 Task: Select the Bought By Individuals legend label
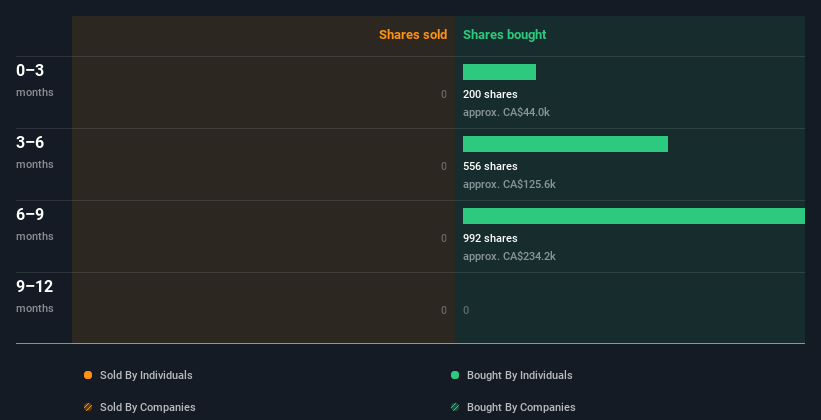pyautogui.click(x=519, y=375)
